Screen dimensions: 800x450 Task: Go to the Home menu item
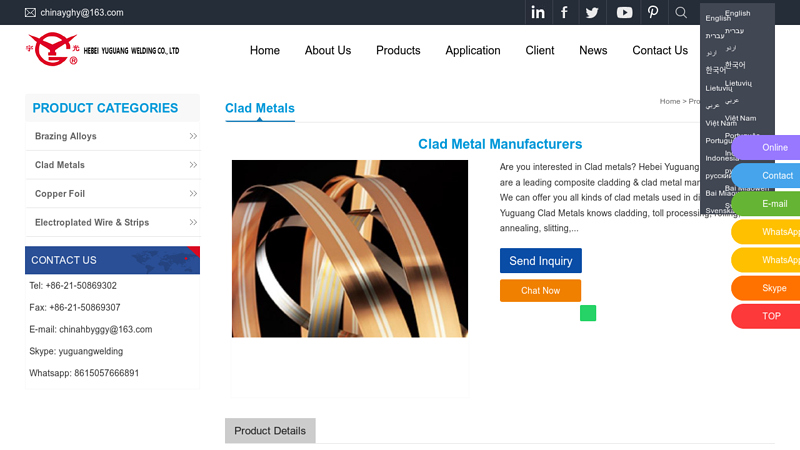pyautogui.click(x=265, y=51)
